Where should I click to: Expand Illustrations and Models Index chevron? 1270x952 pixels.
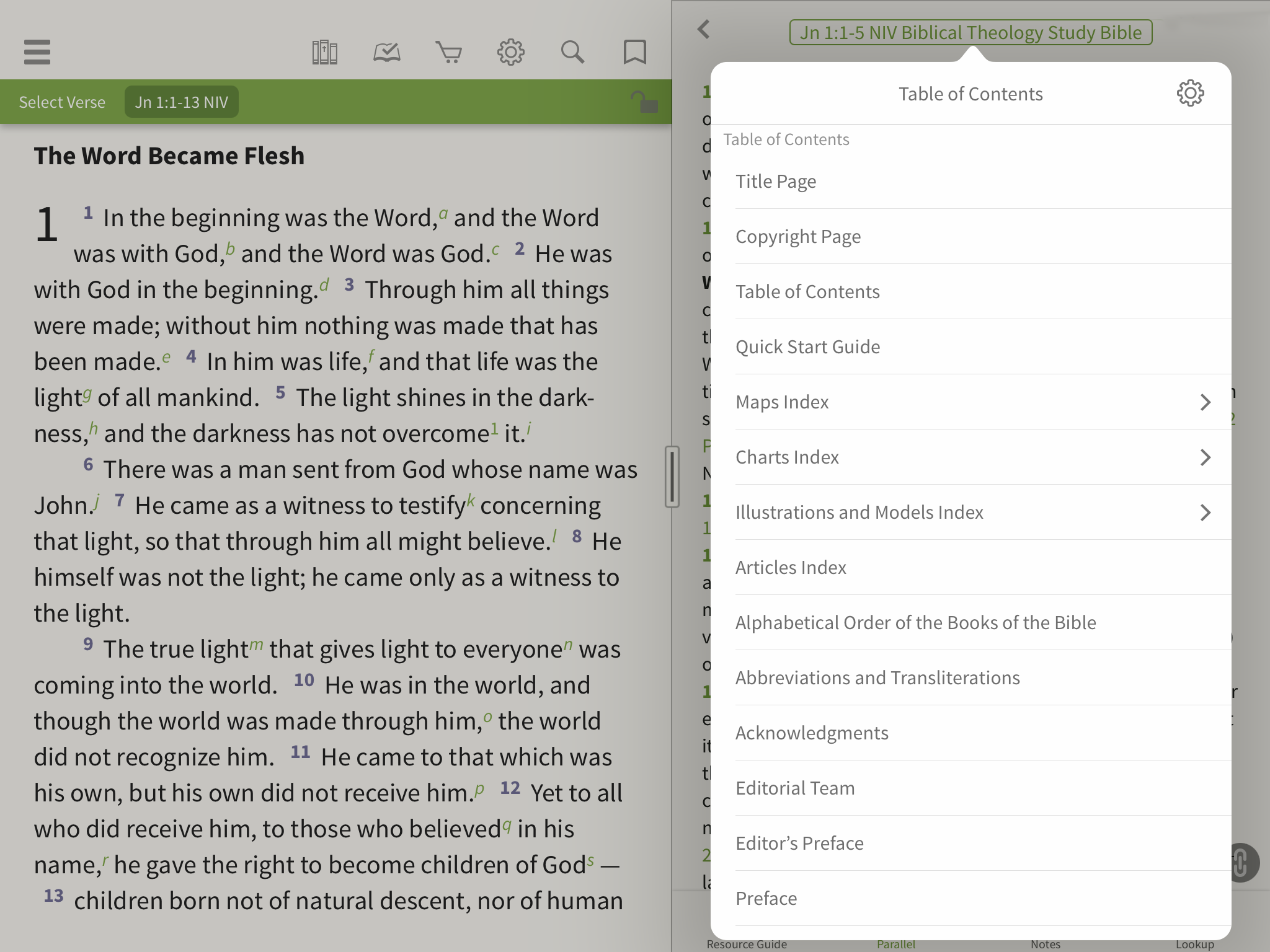(1205, 513)
